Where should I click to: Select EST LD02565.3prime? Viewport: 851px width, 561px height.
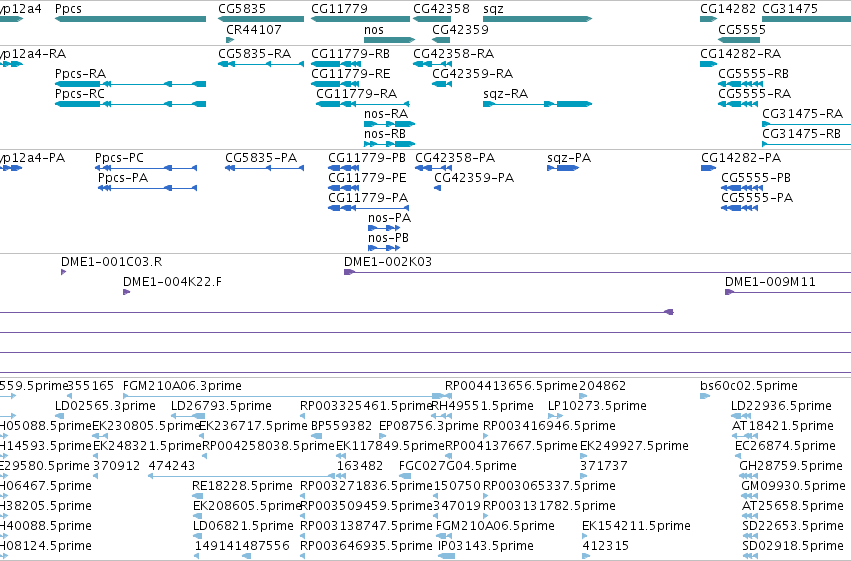pyautogui.click(x=105, y=406)
